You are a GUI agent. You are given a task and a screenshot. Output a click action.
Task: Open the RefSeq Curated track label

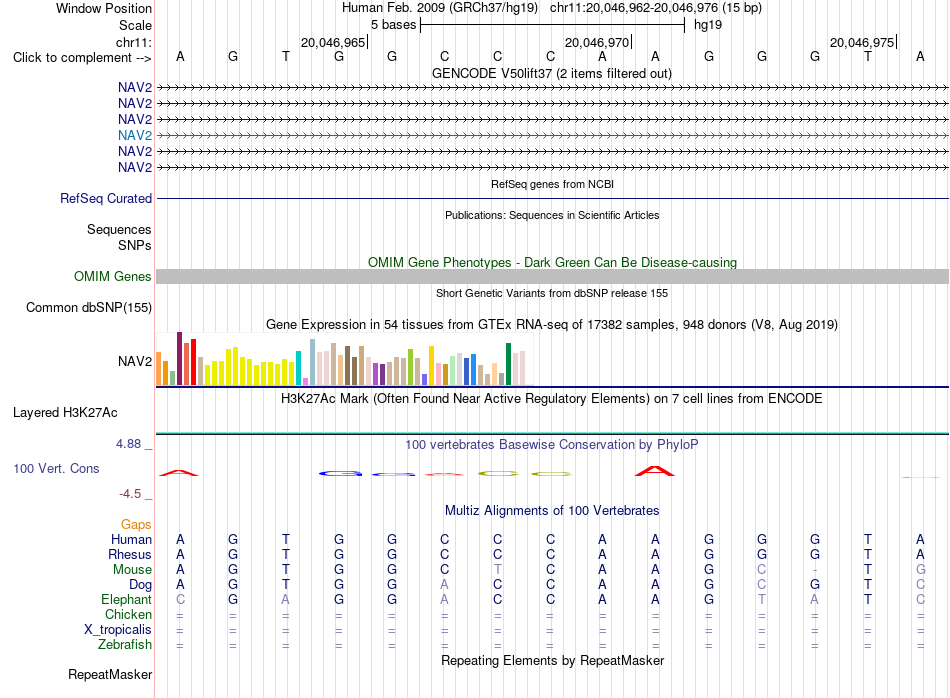pos(106,198)
